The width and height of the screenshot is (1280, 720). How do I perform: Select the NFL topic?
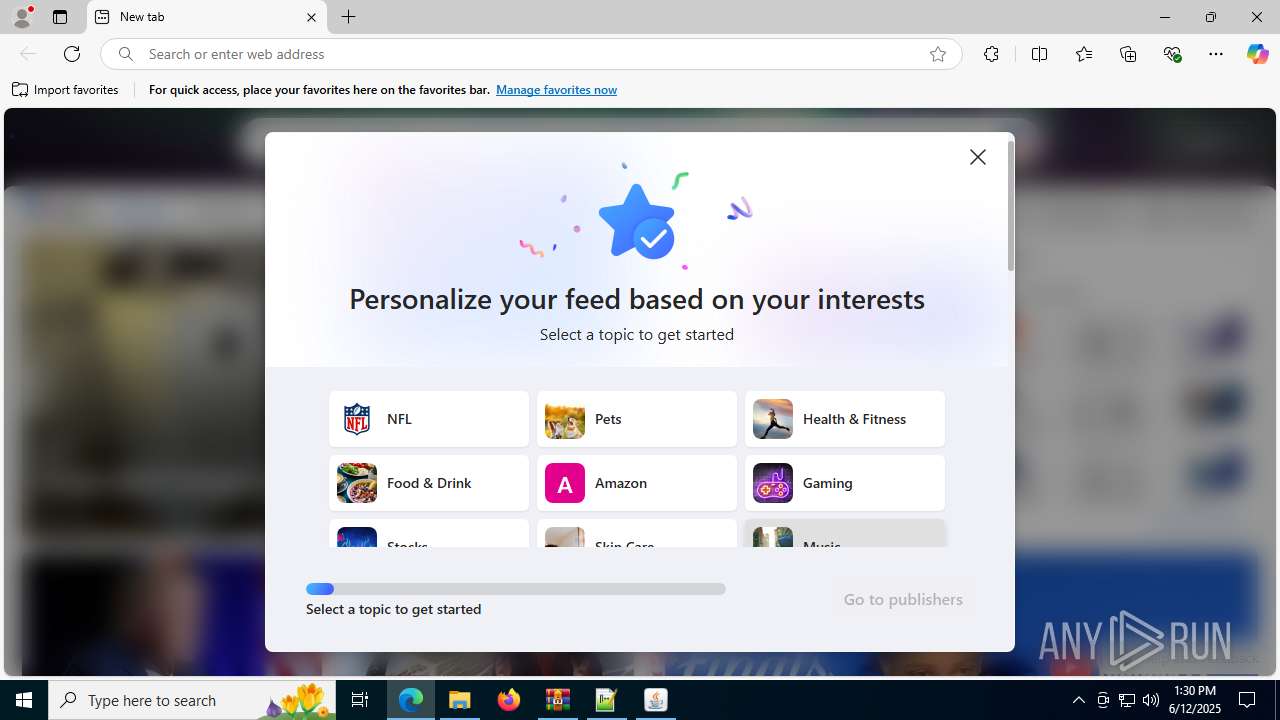pos(429,419)
